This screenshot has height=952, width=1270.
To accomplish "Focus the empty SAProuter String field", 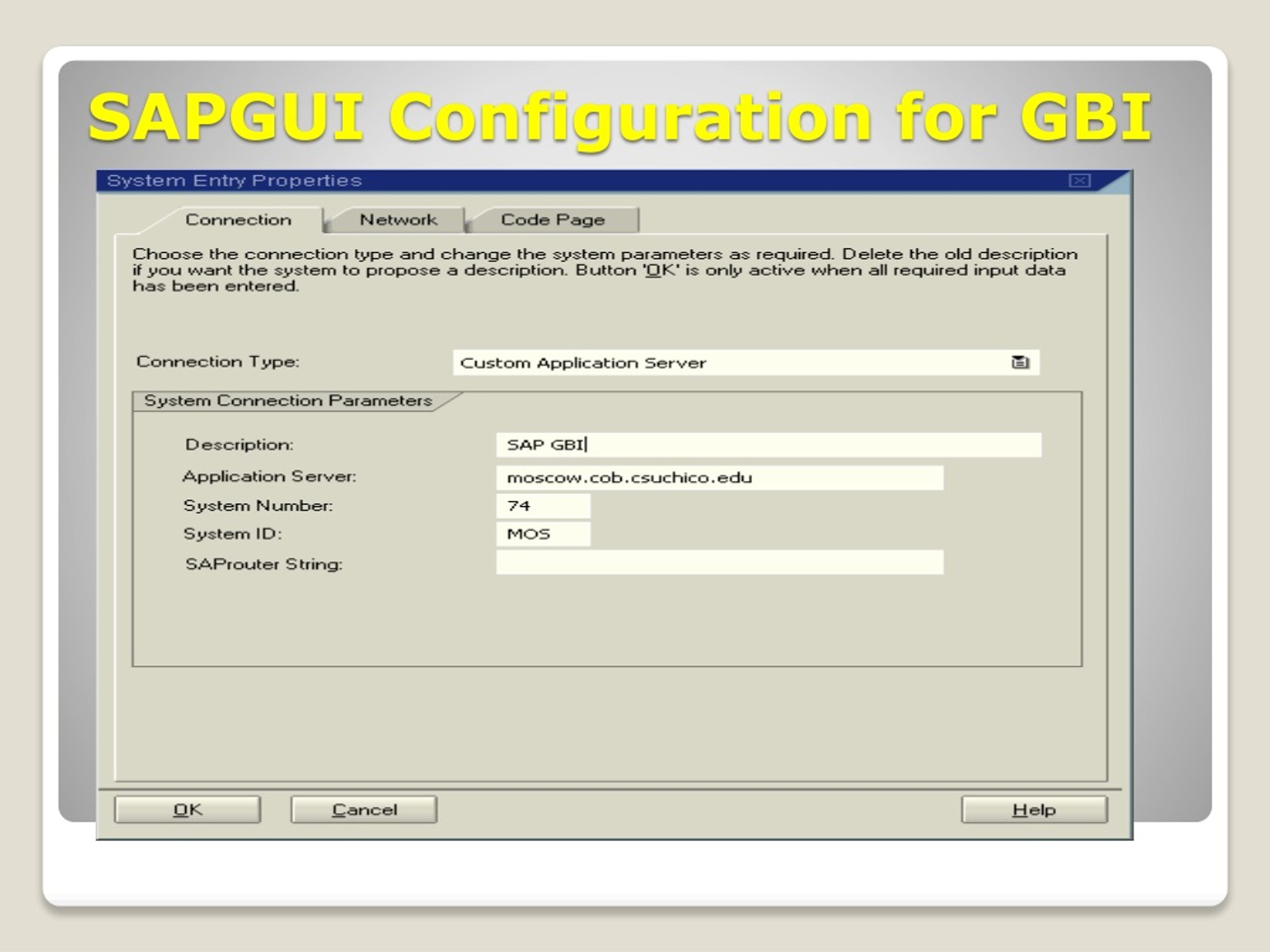I will (x=720, y=562).
